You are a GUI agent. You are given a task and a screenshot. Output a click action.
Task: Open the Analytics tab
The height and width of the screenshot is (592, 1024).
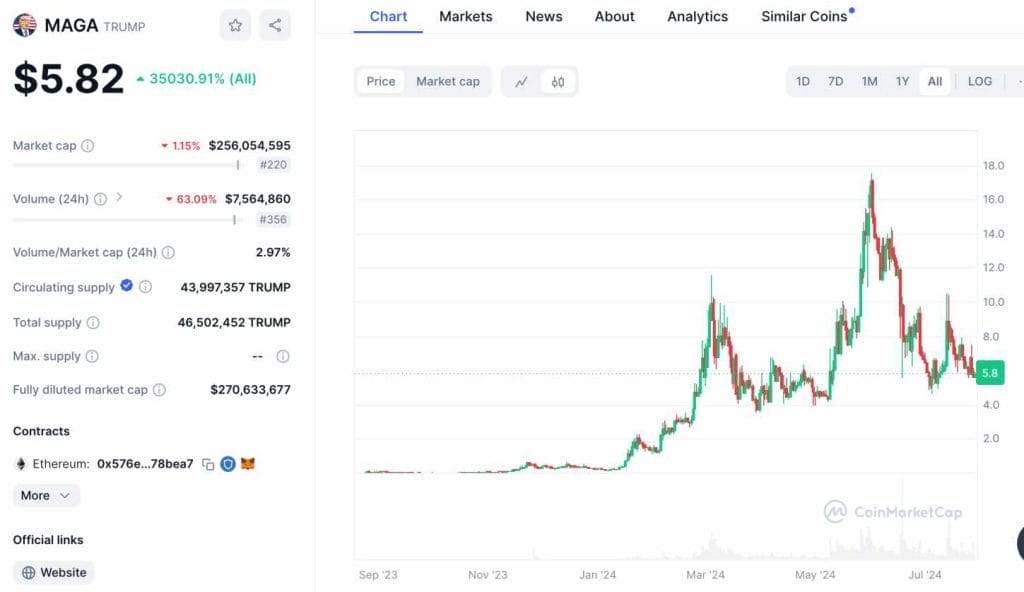(697, 16)
